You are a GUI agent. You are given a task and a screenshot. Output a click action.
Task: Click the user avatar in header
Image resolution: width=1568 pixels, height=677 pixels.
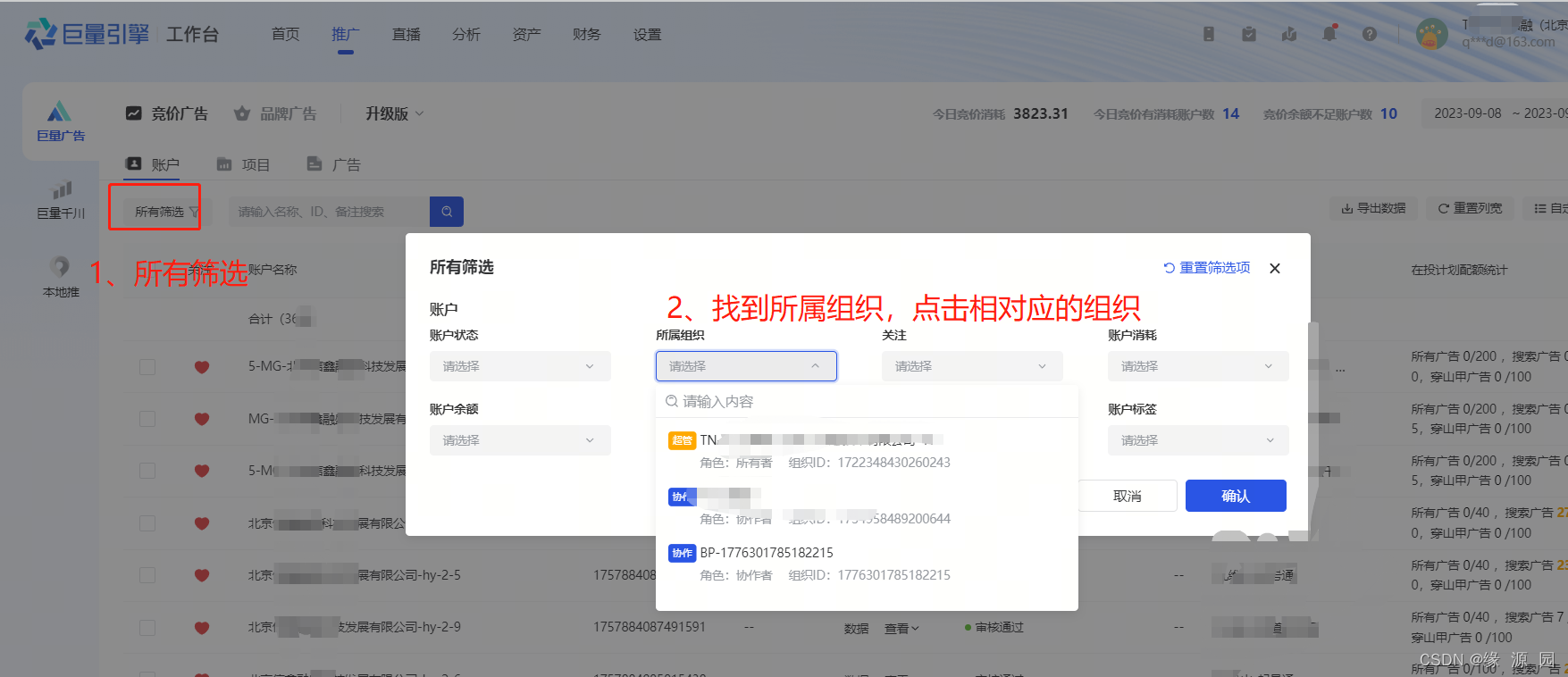coord(1432,34)
